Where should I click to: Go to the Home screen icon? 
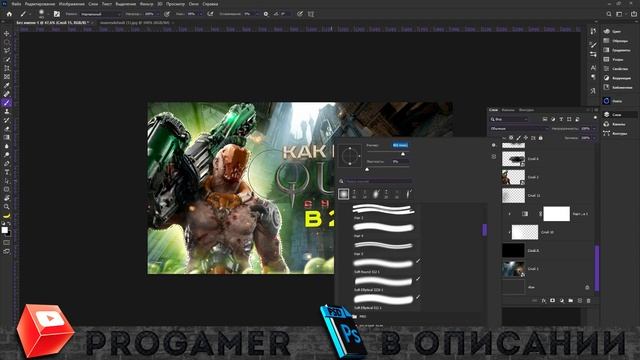(9, 14)
